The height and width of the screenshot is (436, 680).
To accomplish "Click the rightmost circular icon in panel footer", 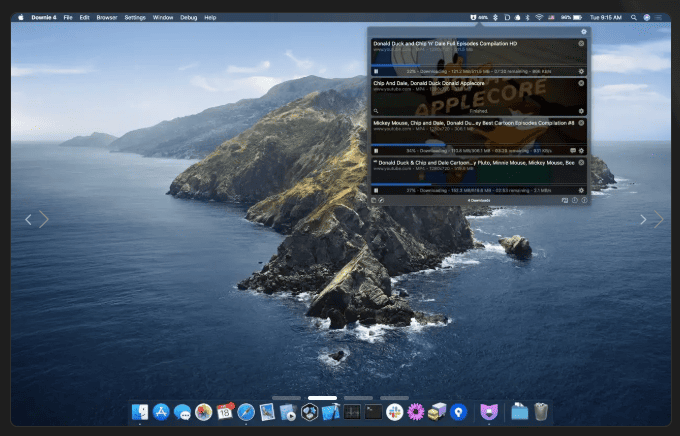I will point(584,200).
